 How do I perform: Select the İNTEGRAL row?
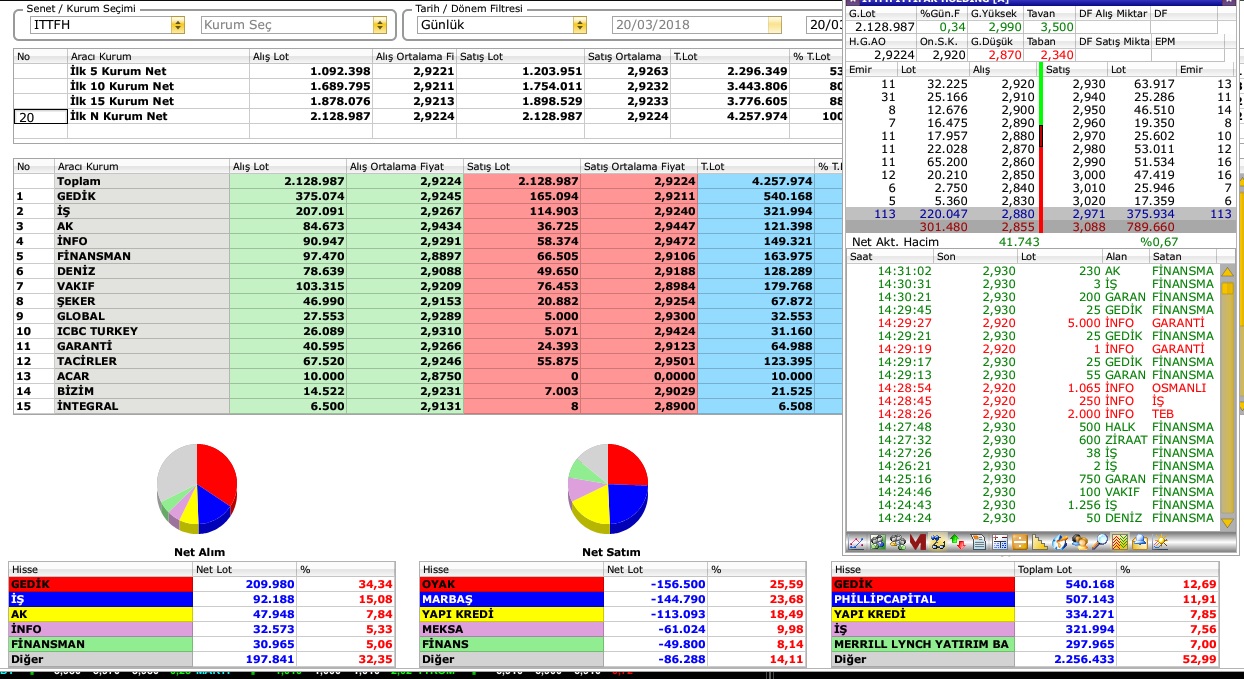click(x=428, y=407)
